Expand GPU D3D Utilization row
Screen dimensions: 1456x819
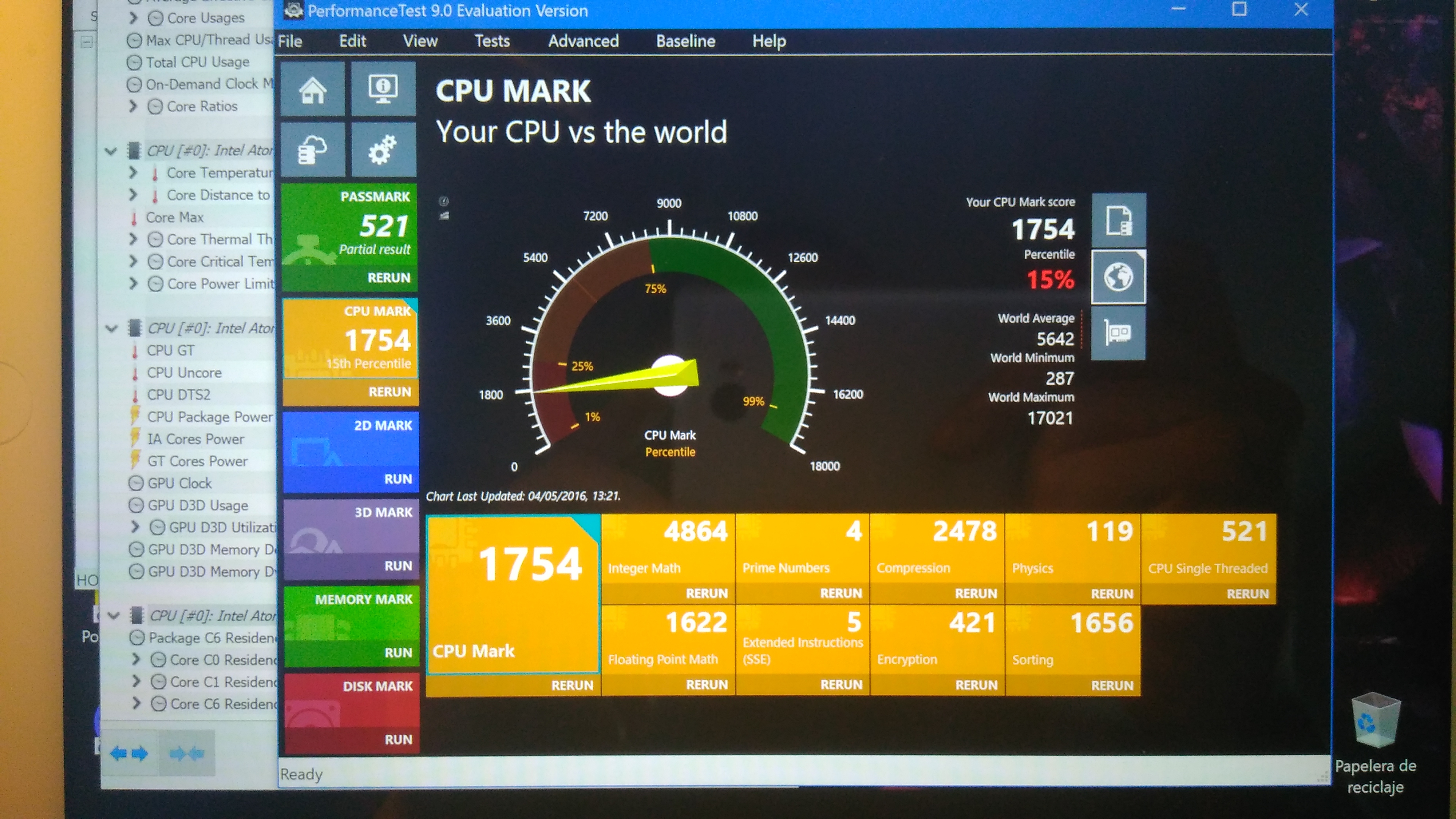pos(135,527)
